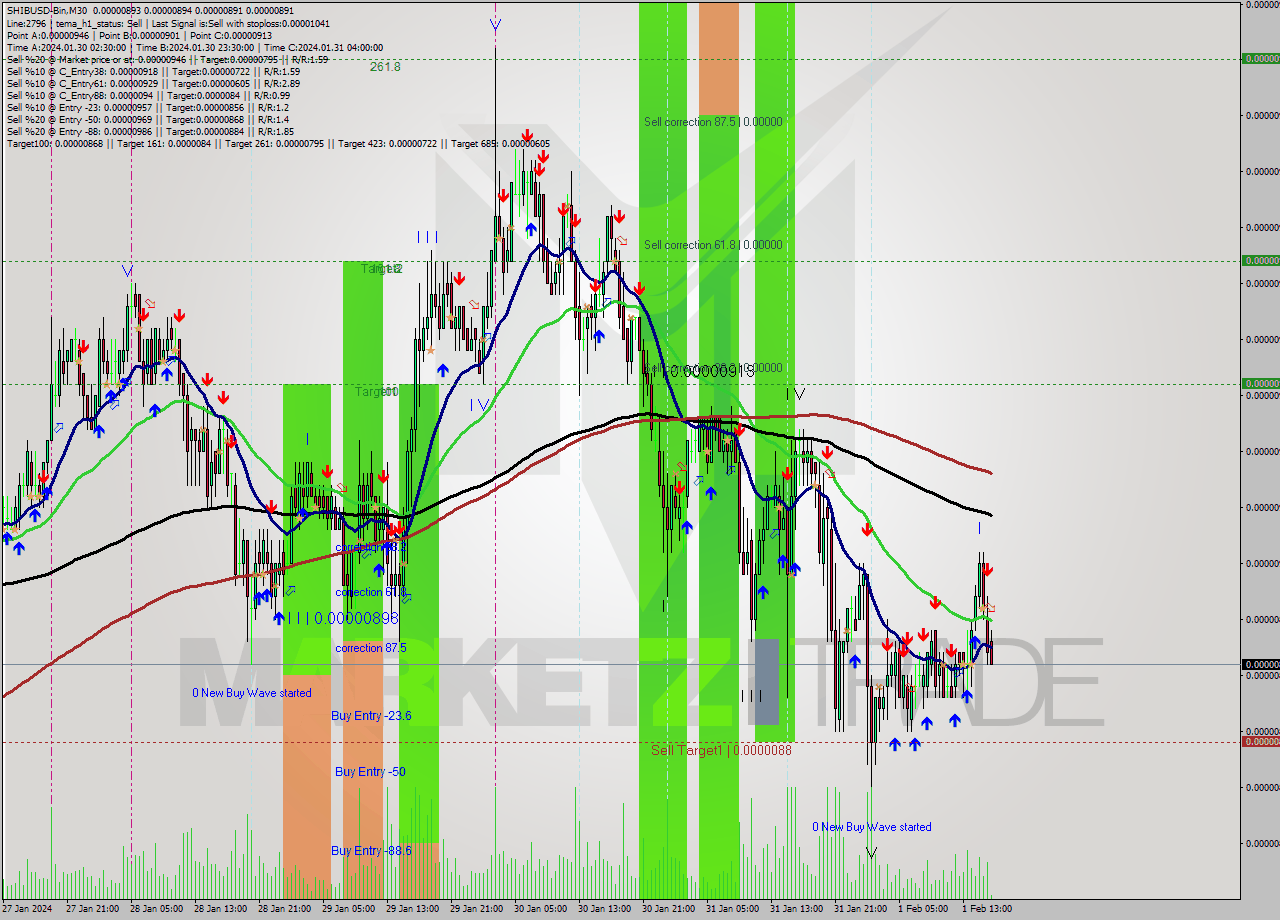Select the 'Sell %20 @ Entry -50' row
Viewport: 1280px width, 920px height.
point(148,119)
